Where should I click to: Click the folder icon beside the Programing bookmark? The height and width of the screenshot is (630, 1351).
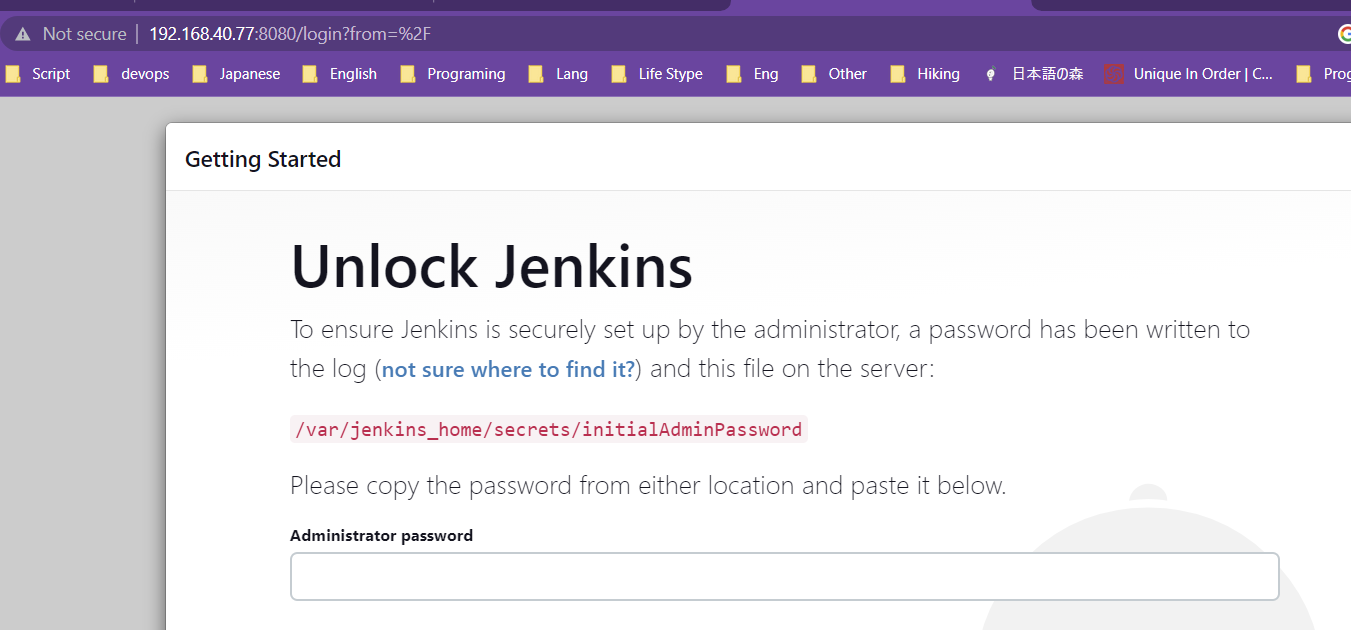(407, 74)
